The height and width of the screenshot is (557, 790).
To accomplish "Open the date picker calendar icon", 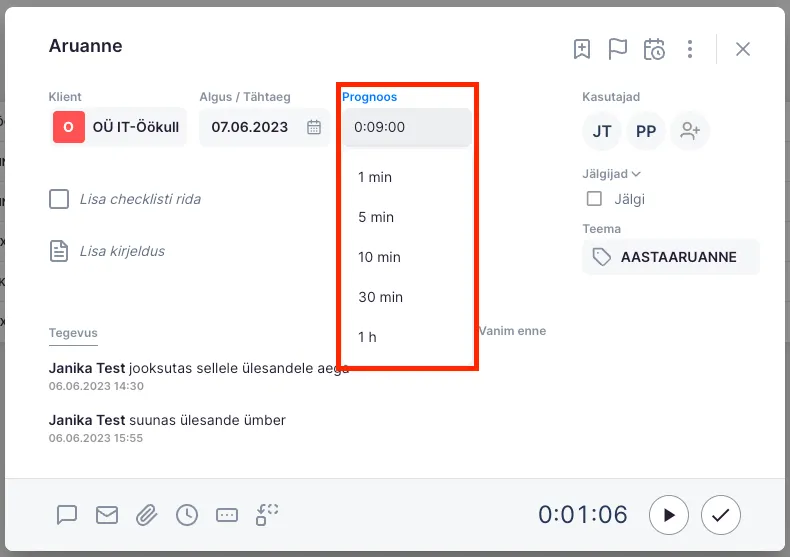I will [314, 127].
